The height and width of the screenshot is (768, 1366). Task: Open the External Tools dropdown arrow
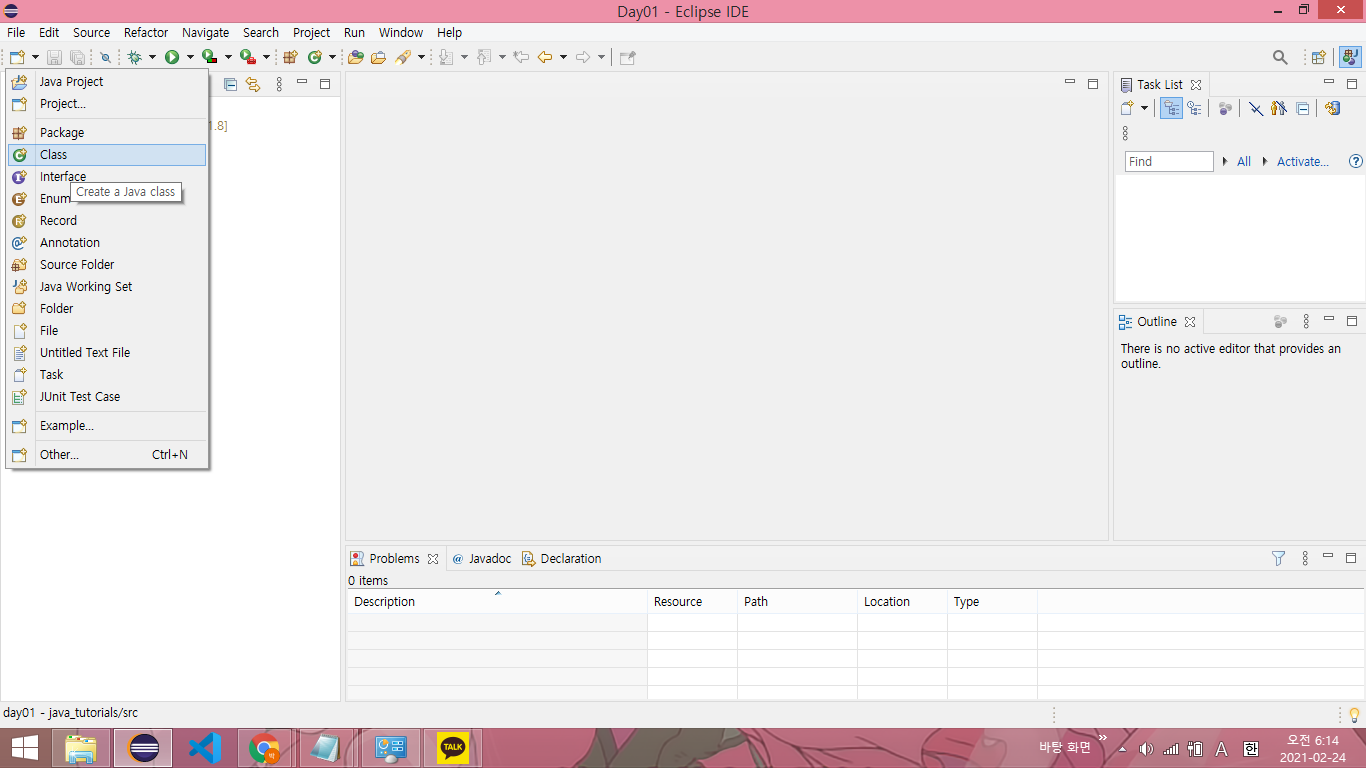pos(266,57)
